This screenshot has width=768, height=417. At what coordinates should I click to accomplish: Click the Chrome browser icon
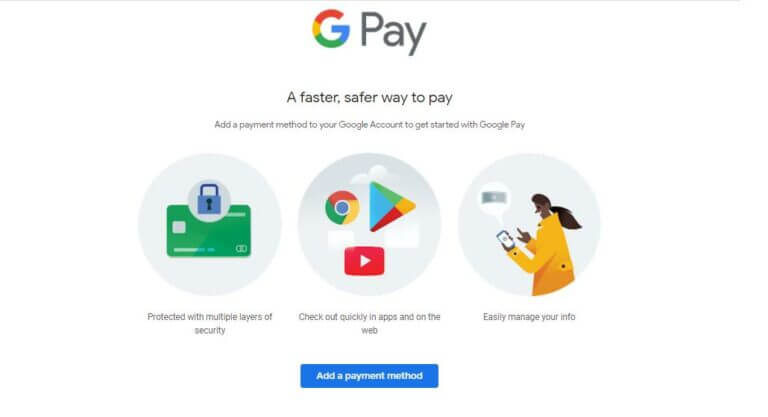click(x=342, y=208)
